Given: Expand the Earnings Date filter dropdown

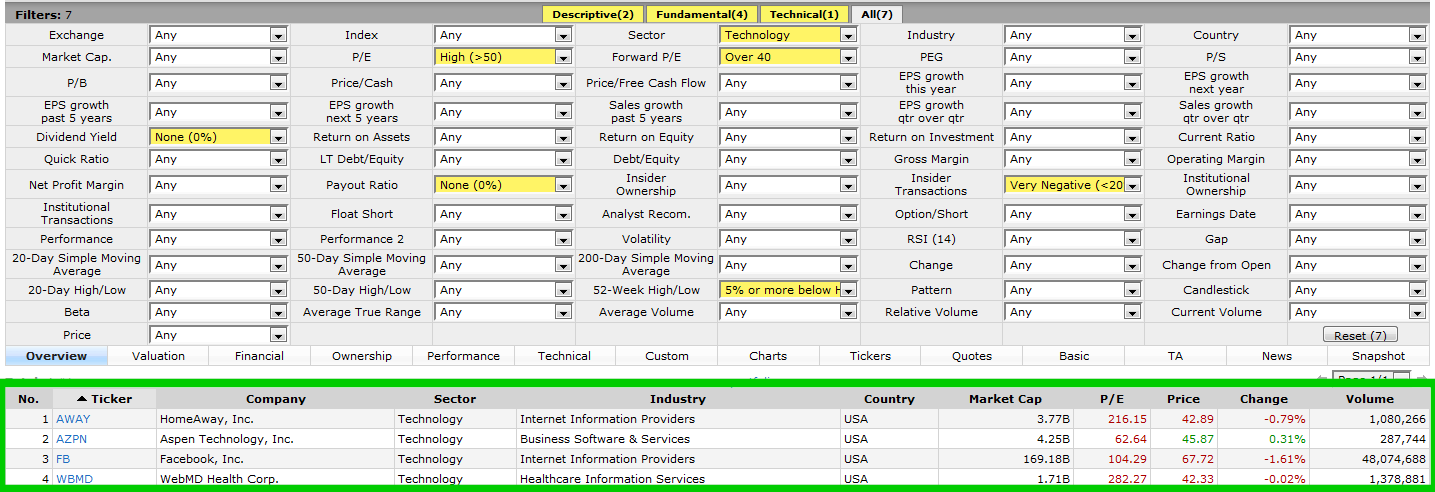Looking at the screenshot, I should [x=1358, y=214].
